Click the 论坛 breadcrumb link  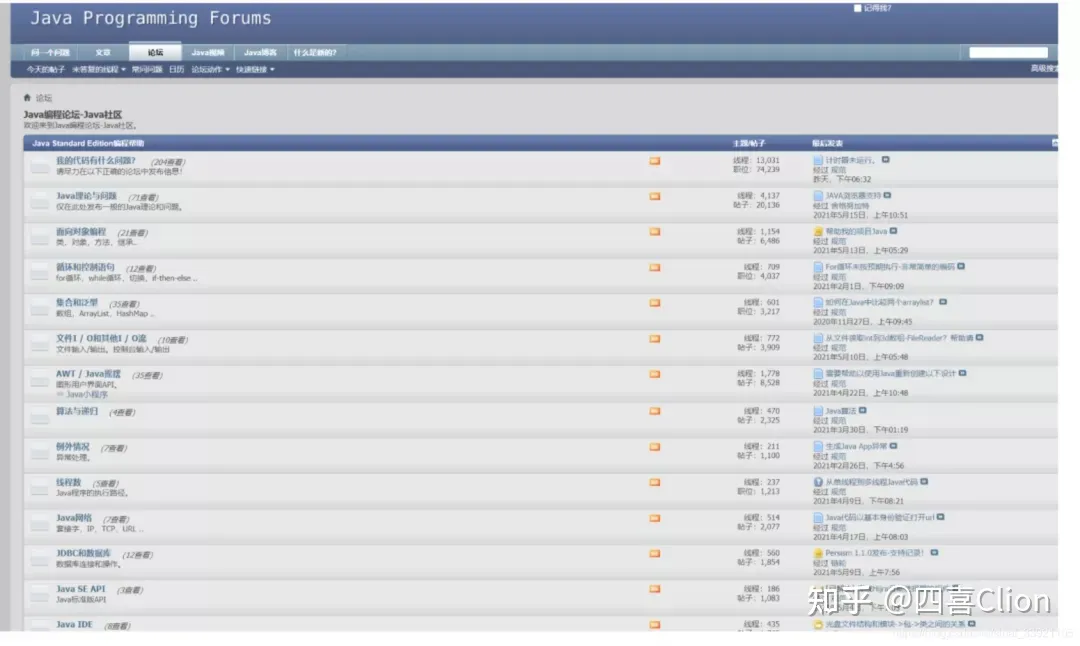click(x=44, y=98)
